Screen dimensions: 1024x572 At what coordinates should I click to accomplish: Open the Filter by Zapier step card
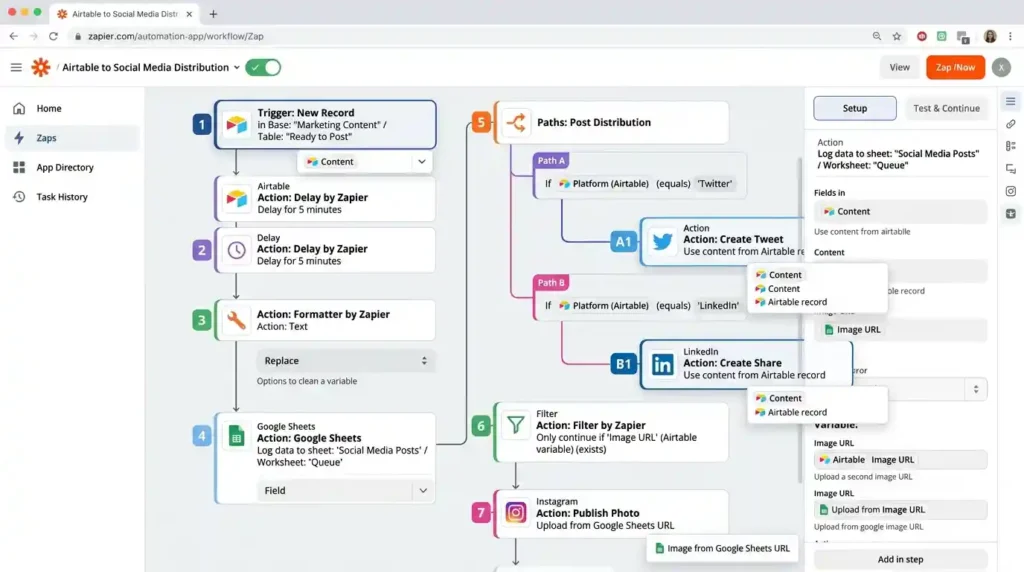tap(611, 432)
